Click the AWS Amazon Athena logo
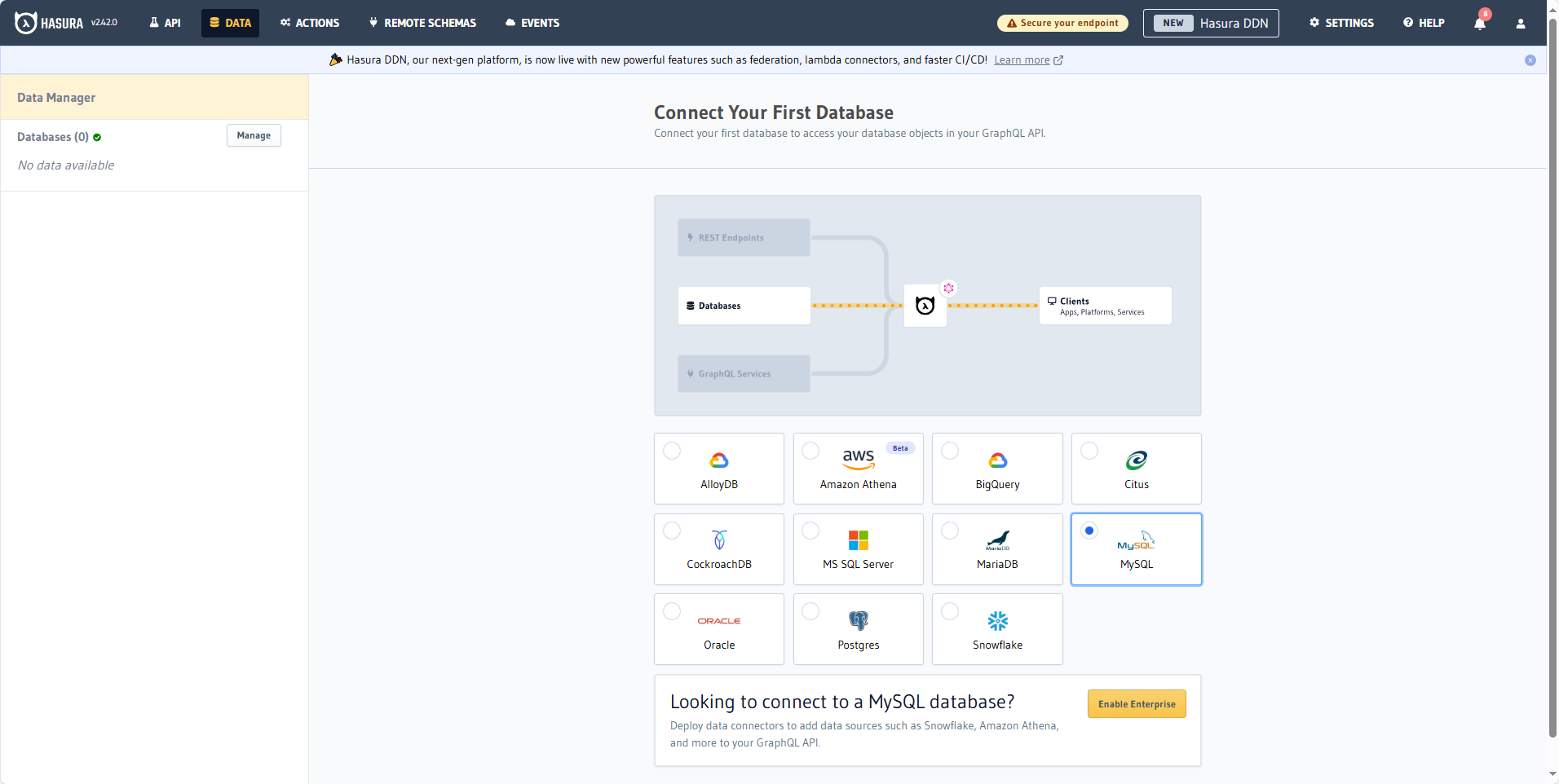The height and width of the screenshot is (784, 1559). click(x=859, y=459)
